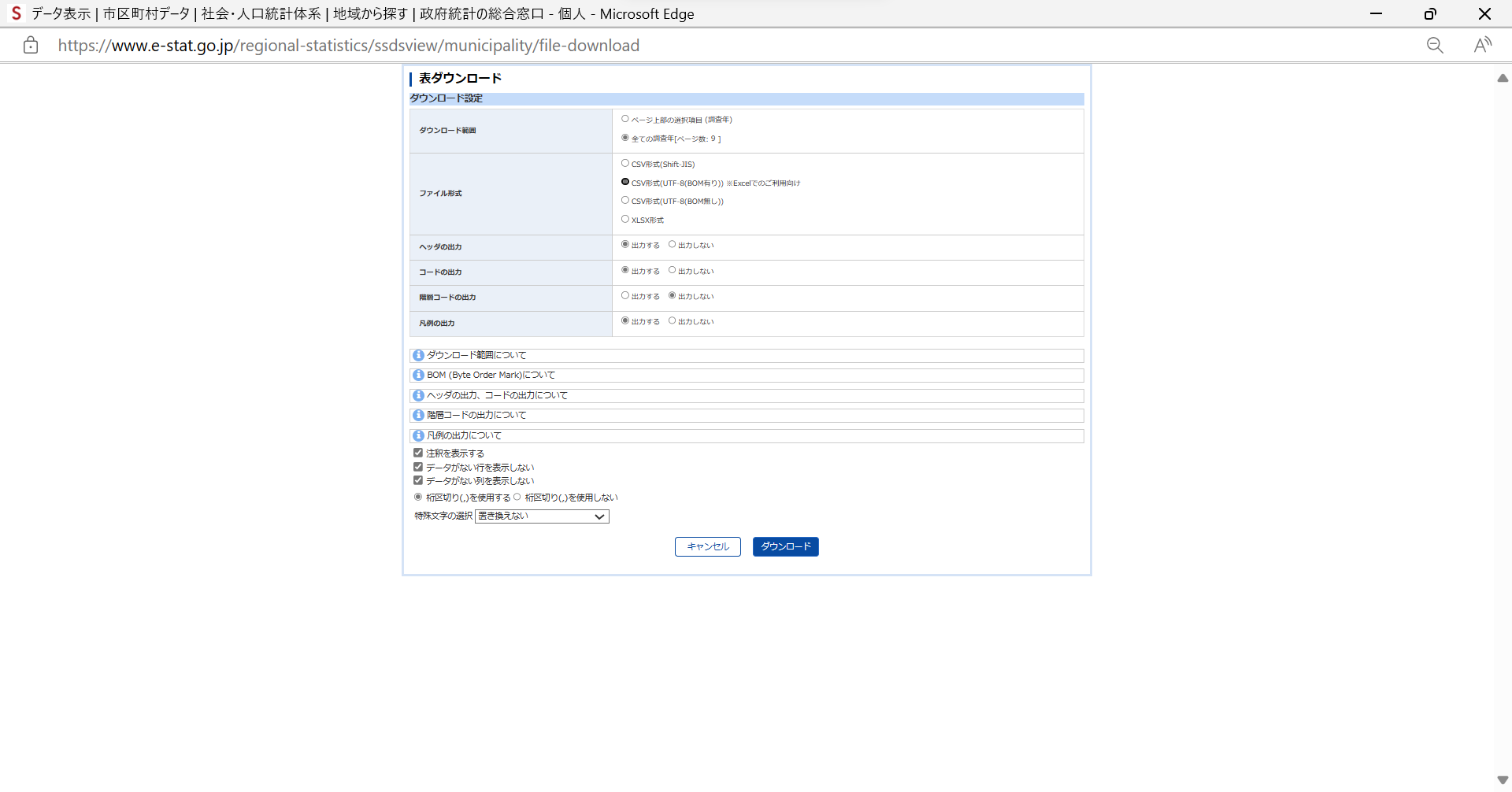This screenshot has height=792, width=1512.
Task: Expand the ダウンロード範囲について section
Action: 476,356
